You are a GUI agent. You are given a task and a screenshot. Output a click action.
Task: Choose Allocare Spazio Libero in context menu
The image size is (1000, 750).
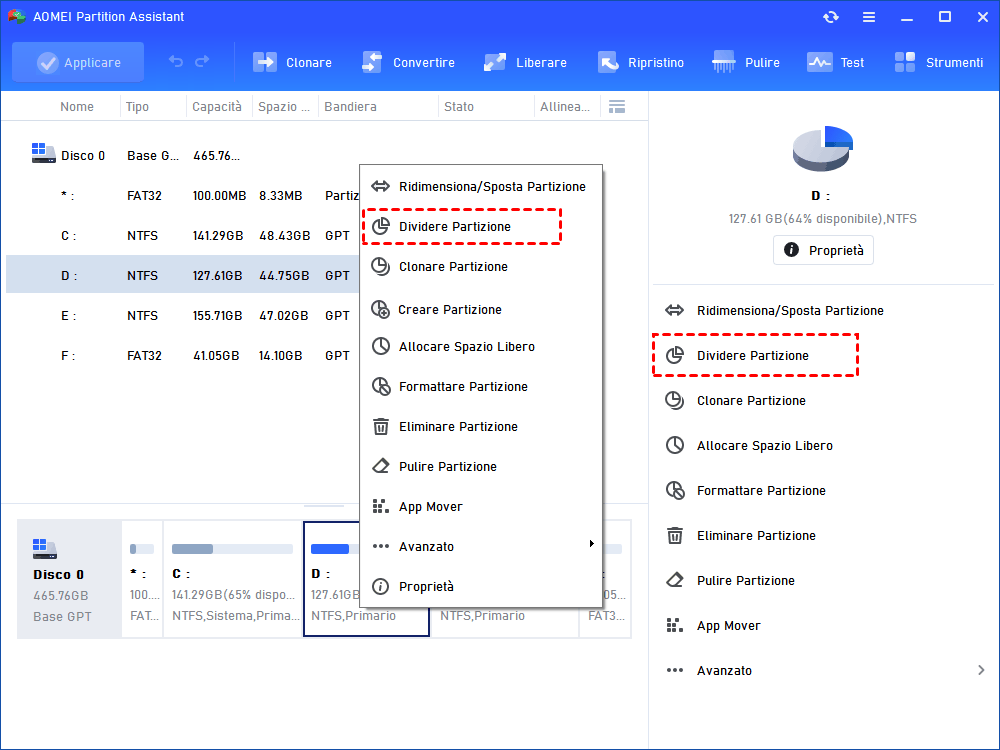coord(481,346)
